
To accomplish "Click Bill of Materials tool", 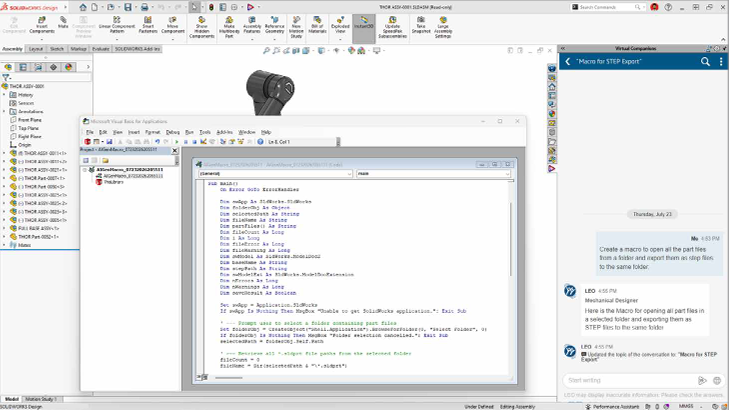I will (x=317, y=25).
